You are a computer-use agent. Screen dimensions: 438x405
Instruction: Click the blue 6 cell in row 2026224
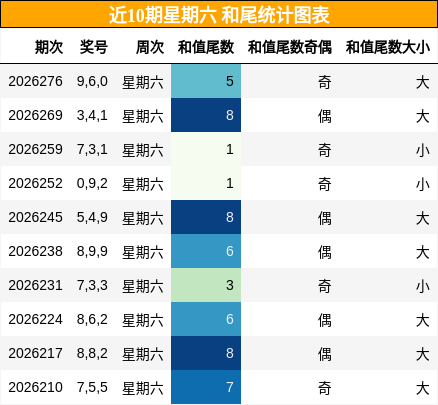tap(206, 319)
